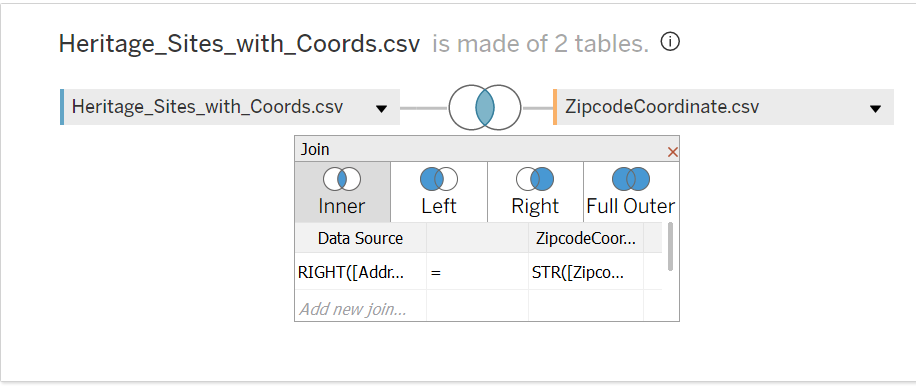The image size is (916, 388).
Task: Choose the Inner join type label
Action: [x=342, y=206]
